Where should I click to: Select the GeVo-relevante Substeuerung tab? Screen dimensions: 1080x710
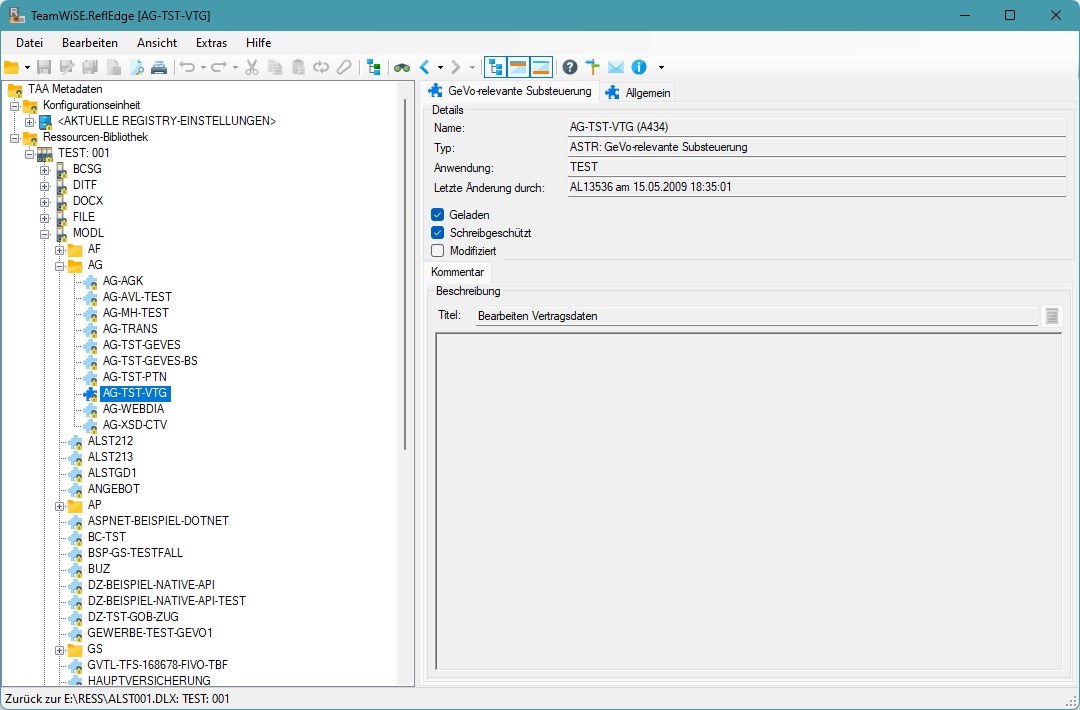coord(510,91)
